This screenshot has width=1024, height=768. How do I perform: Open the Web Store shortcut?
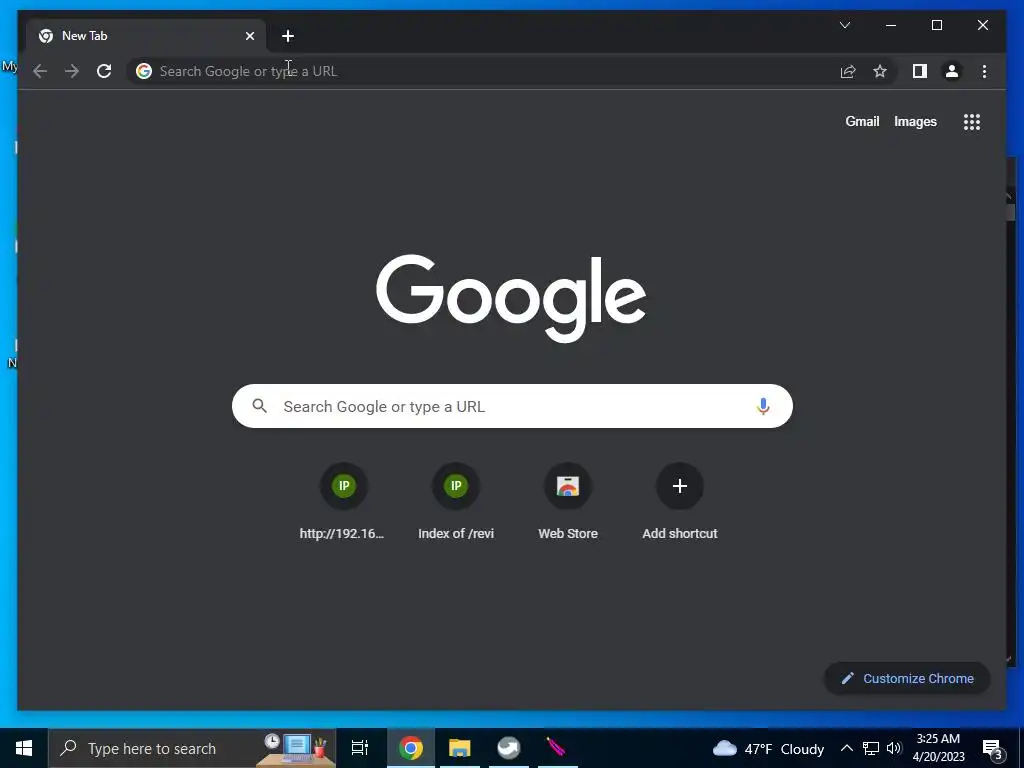568,502
